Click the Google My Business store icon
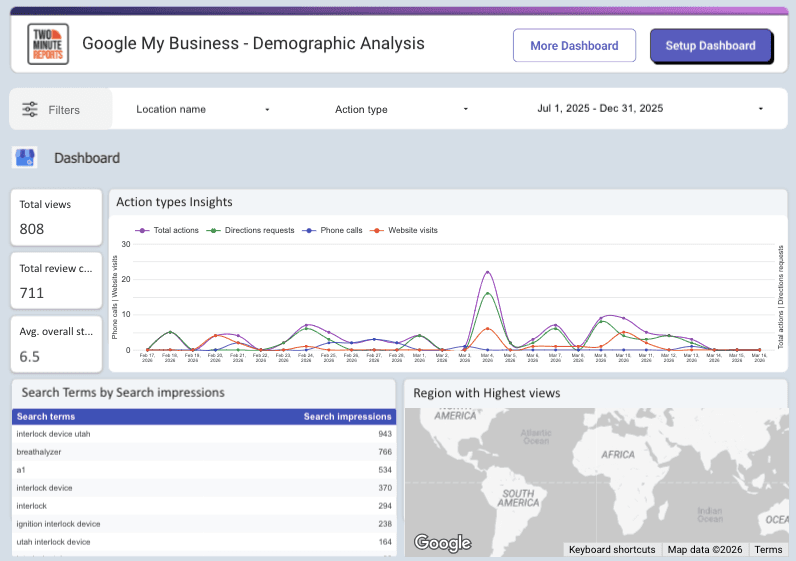796x561 pixels. (24, 158)
